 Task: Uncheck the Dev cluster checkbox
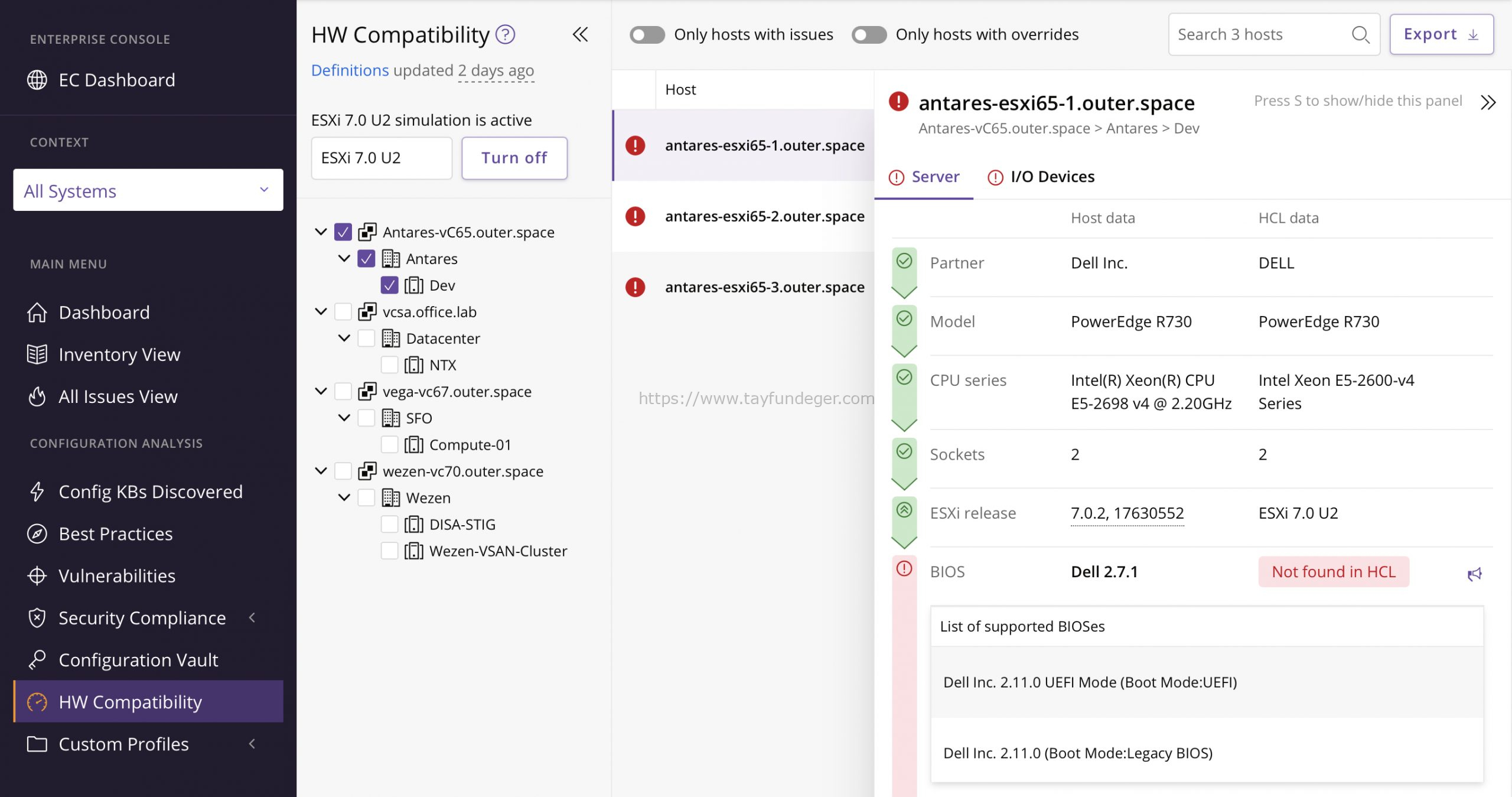pos(389,285)
